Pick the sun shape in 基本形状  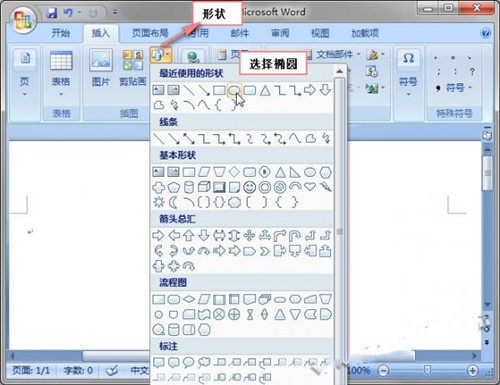click(x=159, y=202)
